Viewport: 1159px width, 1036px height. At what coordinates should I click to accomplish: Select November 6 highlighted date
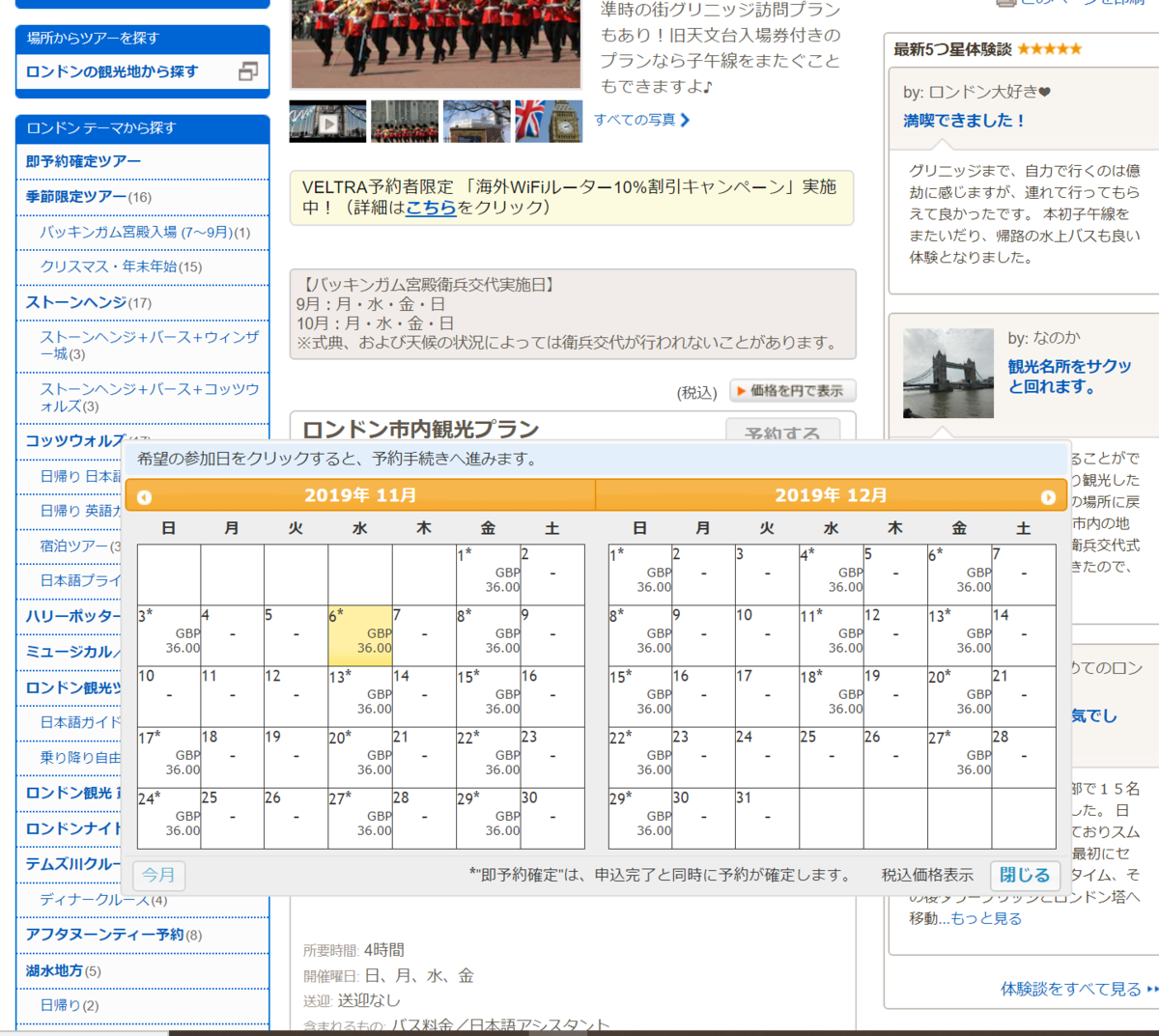tap(359, 635)
